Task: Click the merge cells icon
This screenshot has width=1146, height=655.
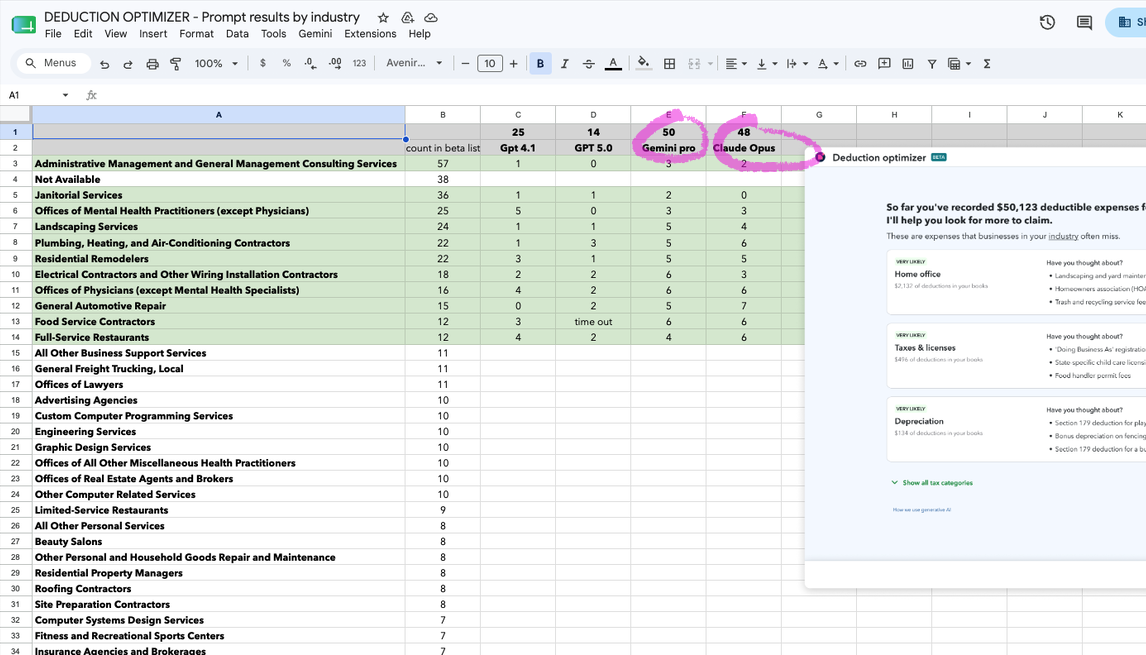Action: pos(694,64)
